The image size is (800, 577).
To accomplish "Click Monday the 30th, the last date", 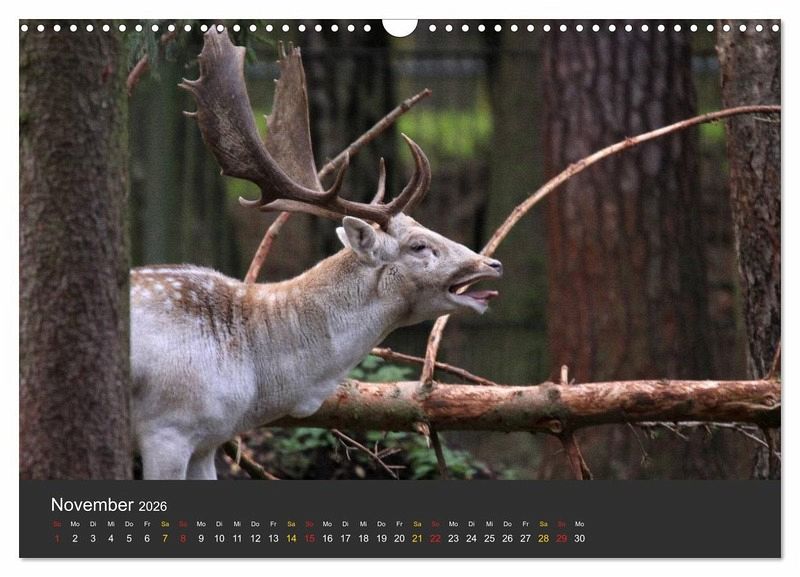I will [579, 538].
